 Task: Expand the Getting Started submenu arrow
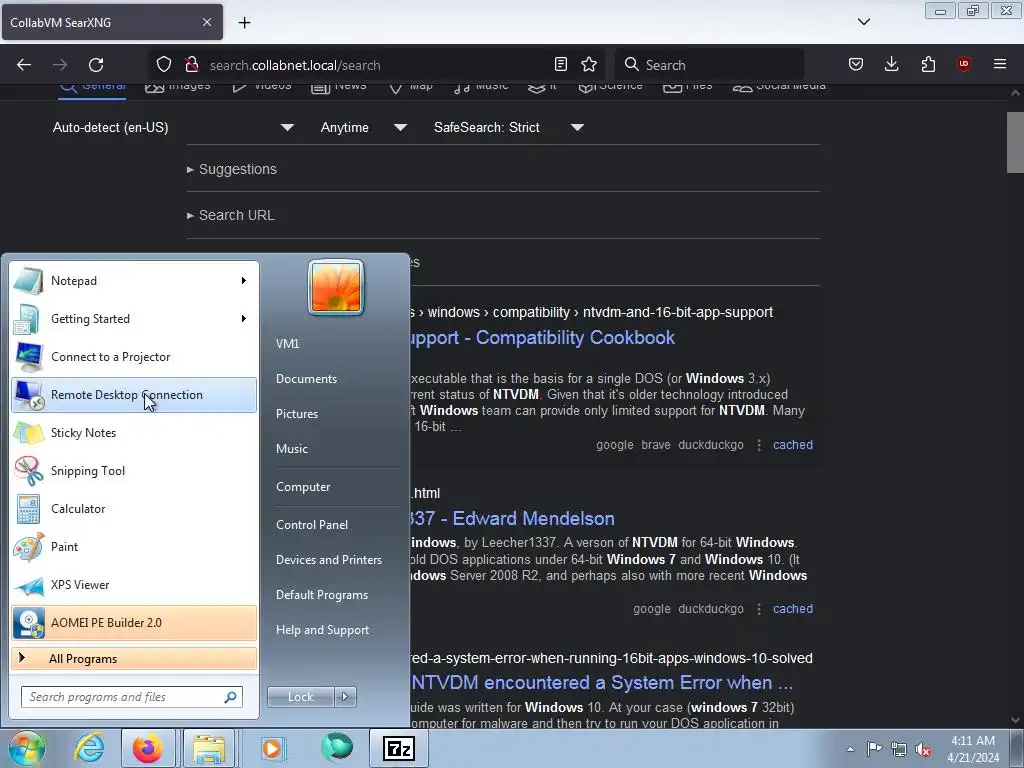244,319
